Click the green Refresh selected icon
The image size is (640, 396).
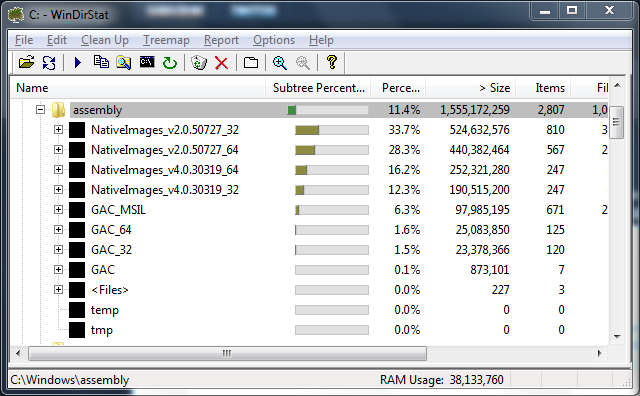(x=170, y=63)
